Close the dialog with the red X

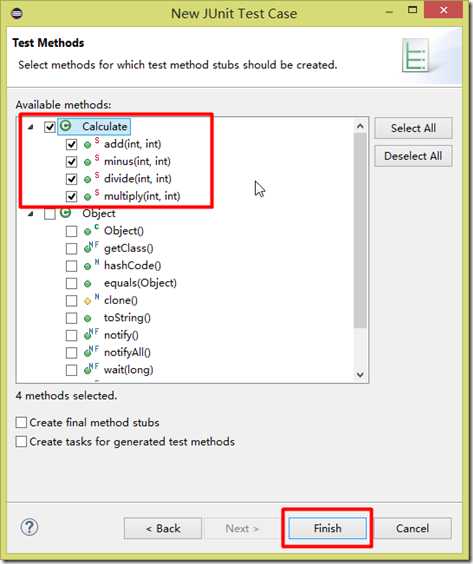[x=443, y=10]
